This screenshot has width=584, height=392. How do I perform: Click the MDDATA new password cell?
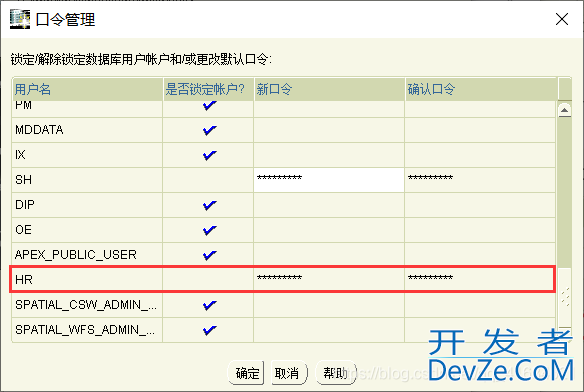click(x=329, y=130)
